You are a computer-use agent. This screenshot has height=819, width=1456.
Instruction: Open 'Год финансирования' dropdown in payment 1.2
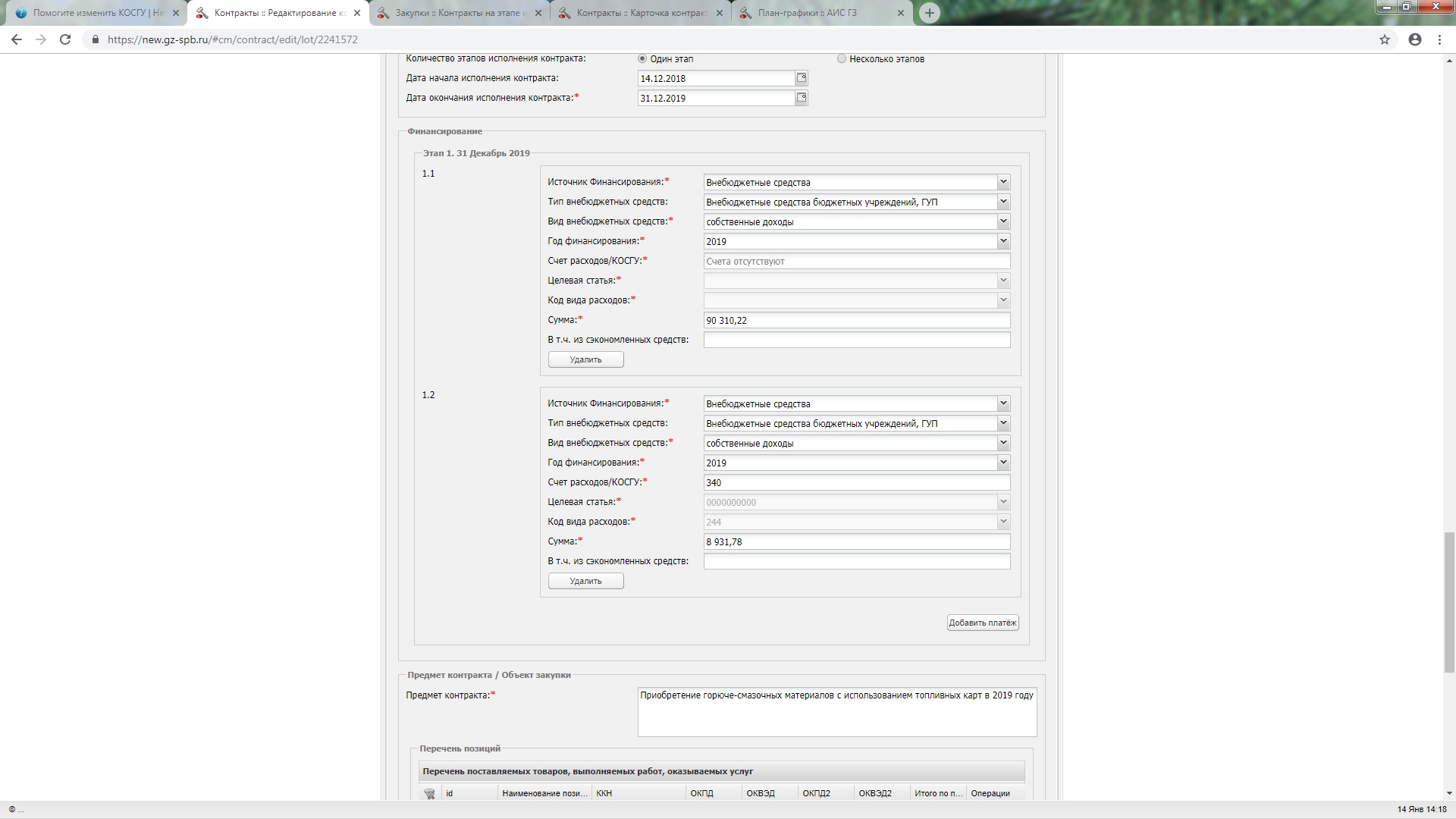click(1003, 463)
